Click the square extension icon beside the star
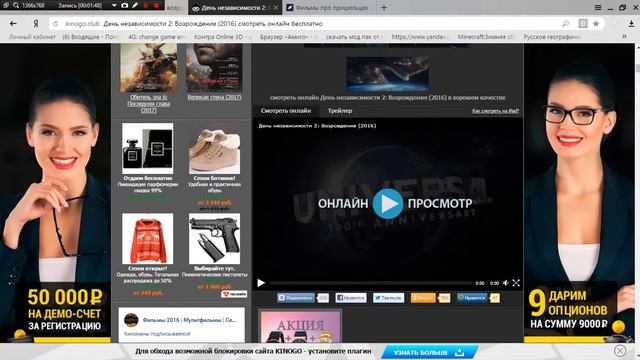This screenshot has height=360, width=640. pyautogui.click(x=583, y=24)
